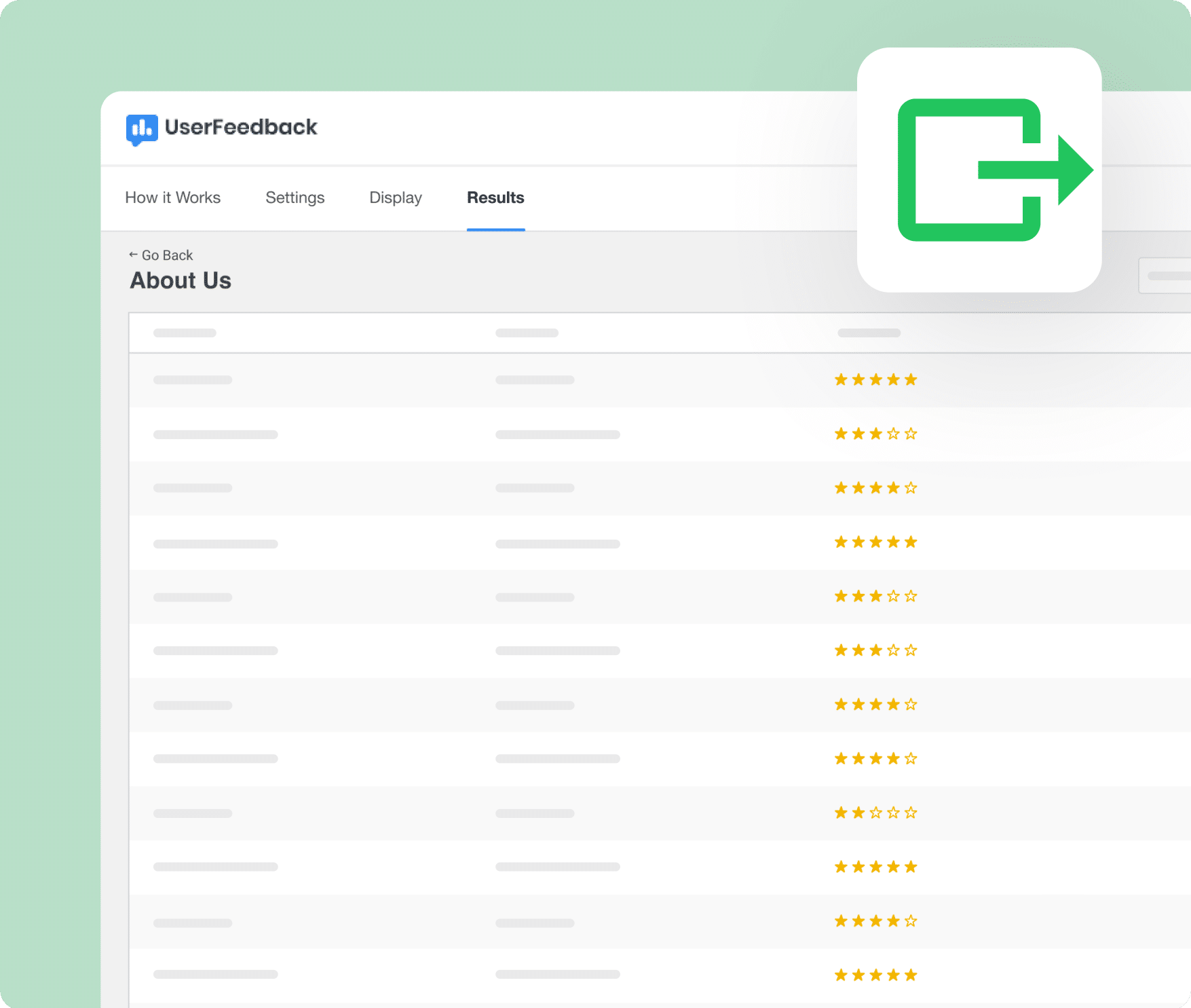
Task: Click the input field at the top right
Action: point(1169,276)
